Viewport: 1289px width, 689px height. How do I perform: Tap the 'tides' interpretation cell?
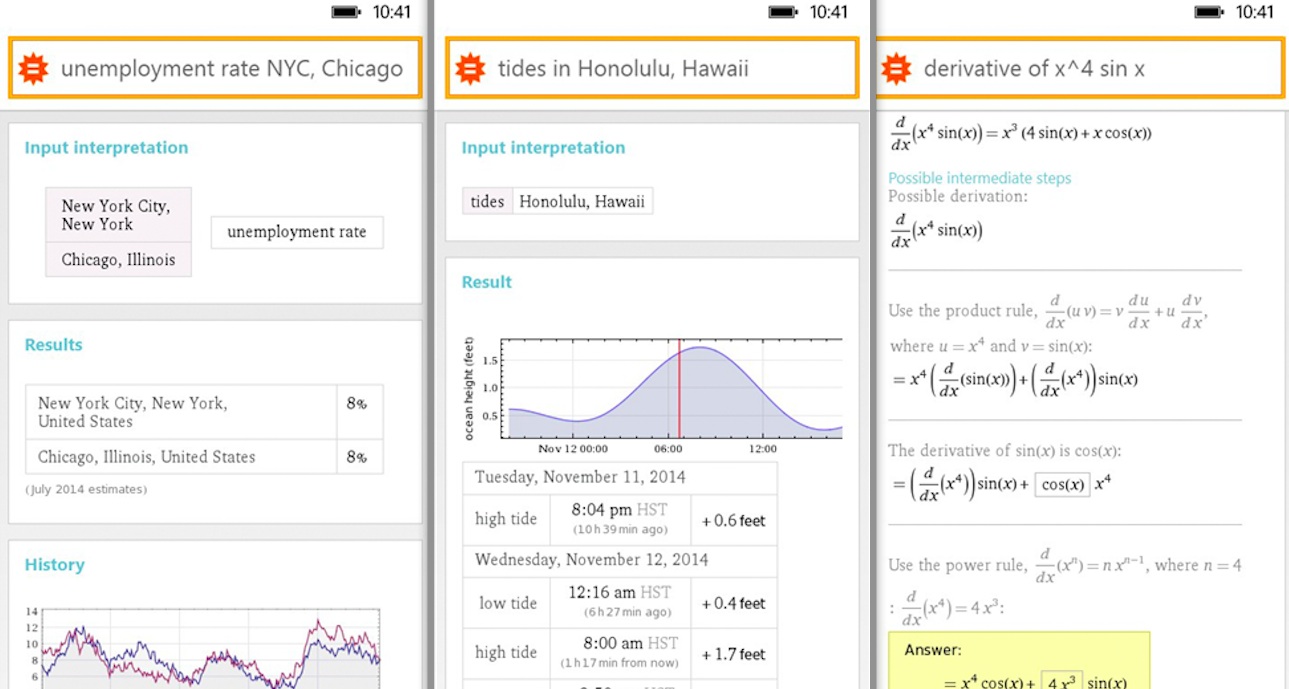click(487, 201)
